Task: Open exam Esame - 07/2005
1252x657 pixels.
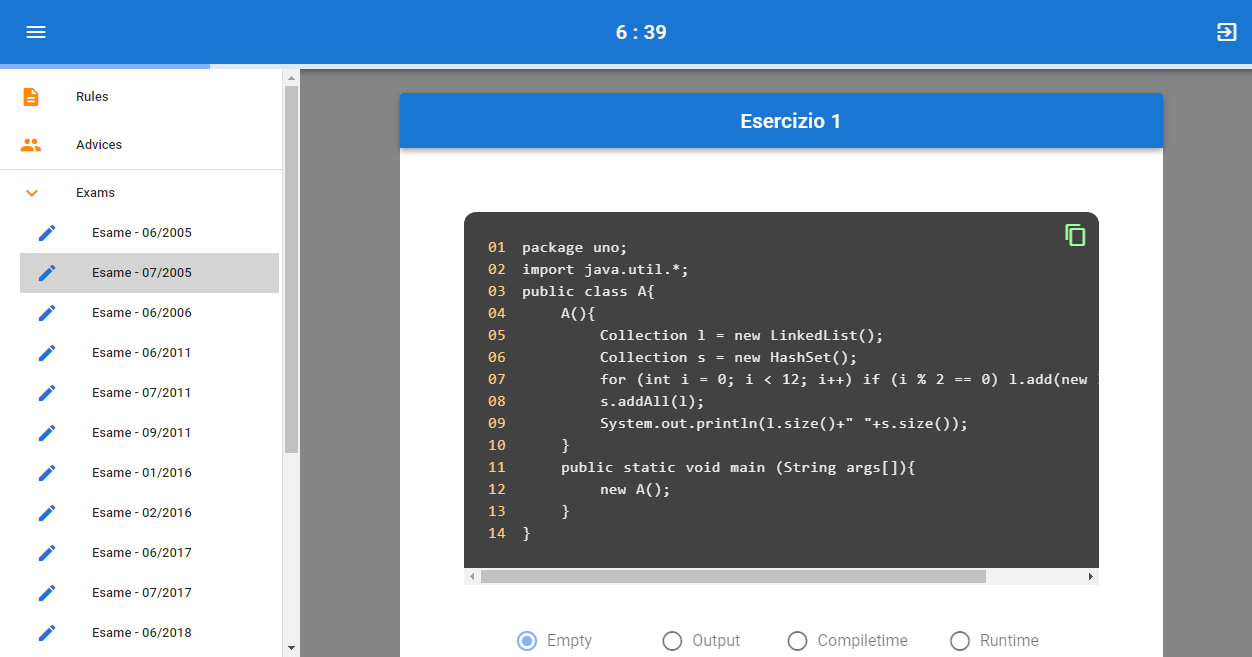Action: (150, 273)
